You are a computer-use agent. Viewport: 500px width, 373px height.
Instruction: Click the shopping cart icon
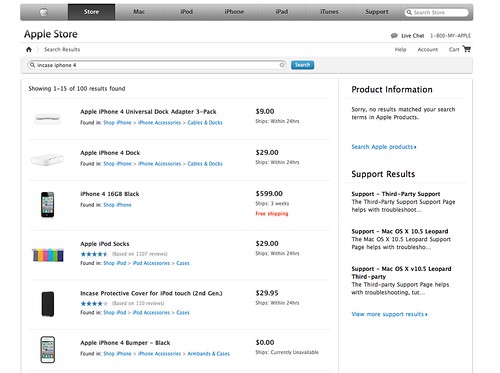(x=467, y=49)
